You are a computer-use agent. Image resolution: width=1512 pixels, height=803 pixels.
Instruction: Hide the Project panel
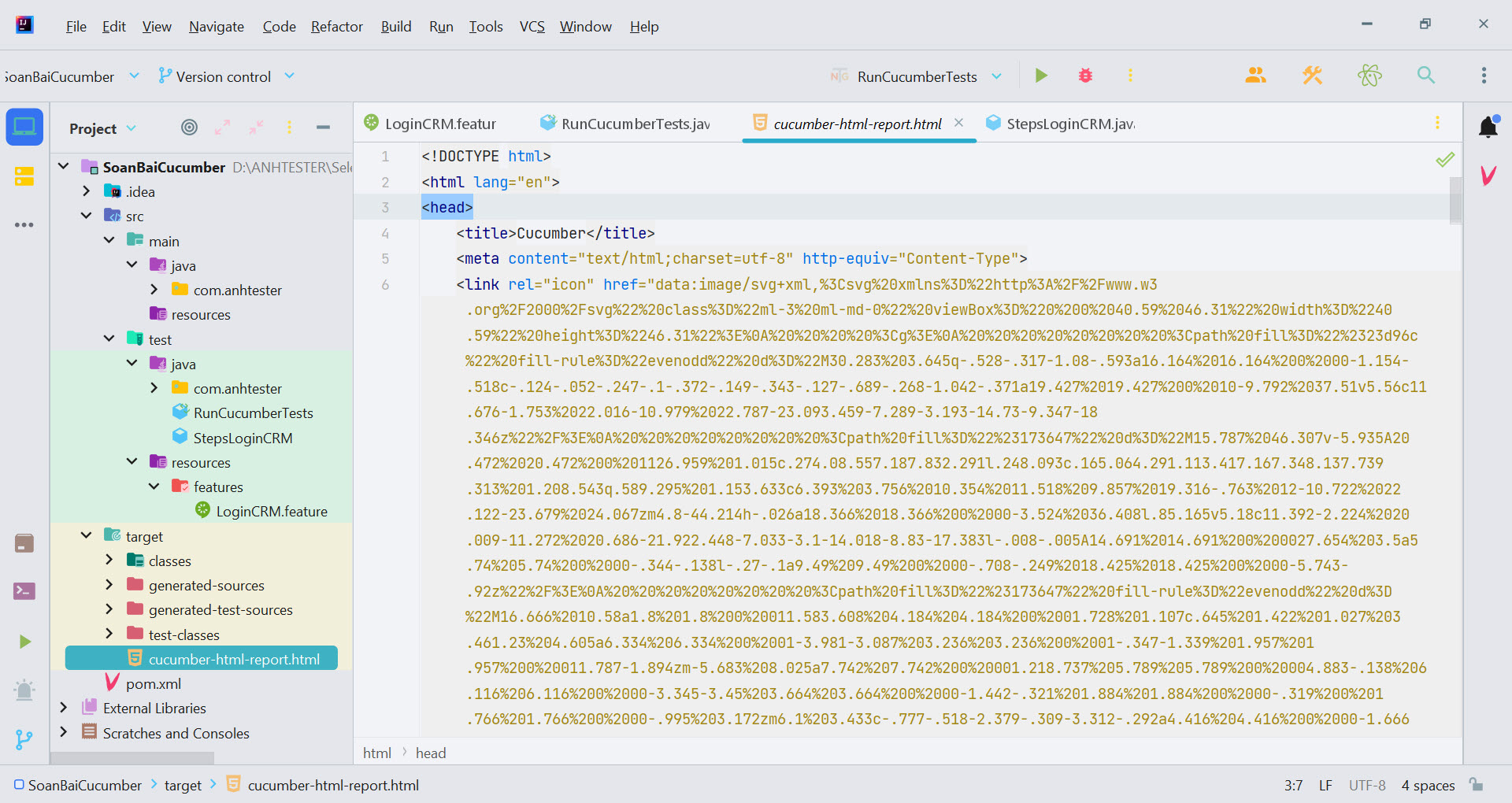coord(323,128)
